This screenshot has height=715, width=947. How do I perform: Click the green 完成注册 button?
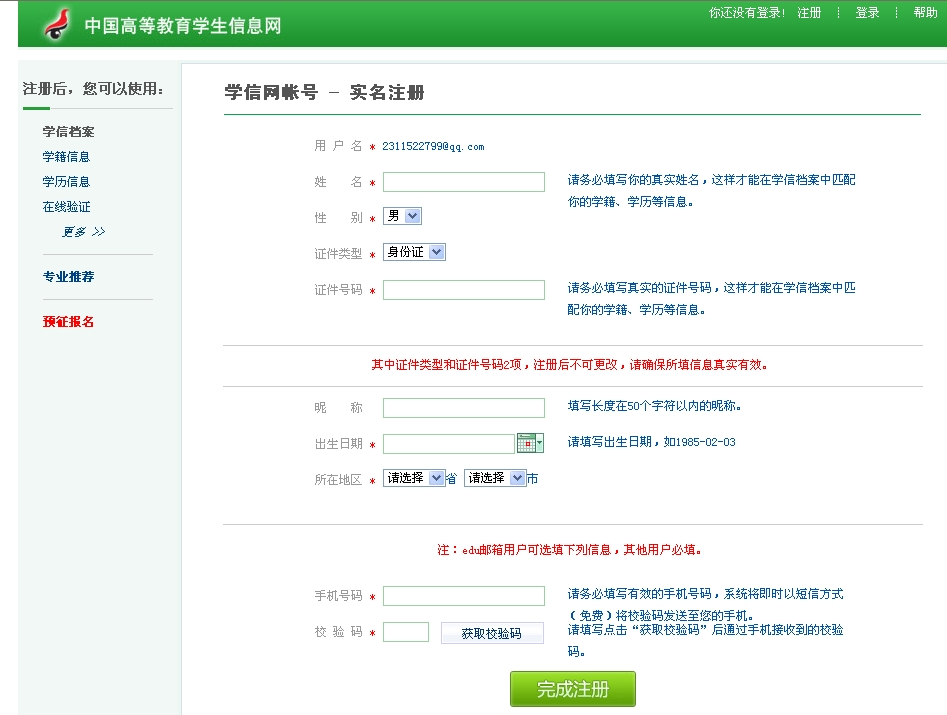(573, 689)
